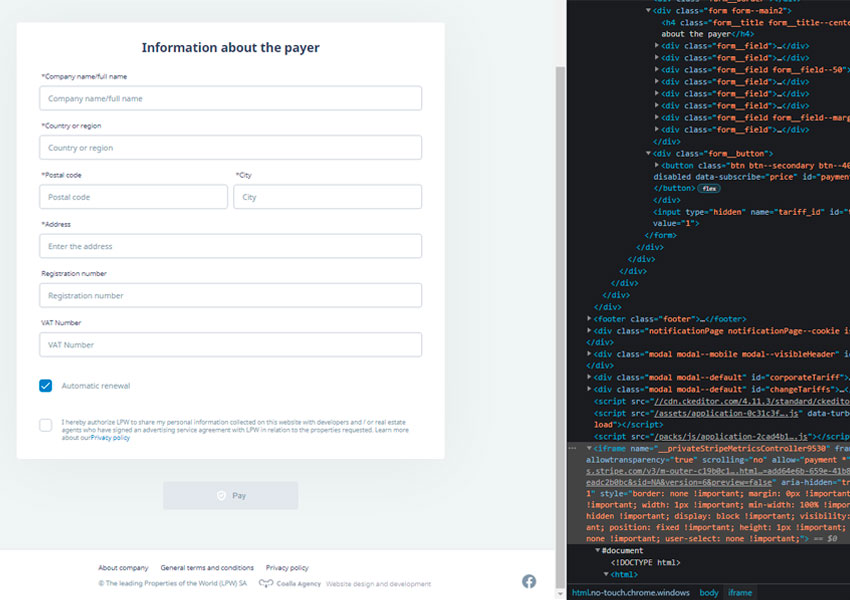Expand the form__field form__field--marg div
This screenshot has width=850, height=600.
[657, 117]
